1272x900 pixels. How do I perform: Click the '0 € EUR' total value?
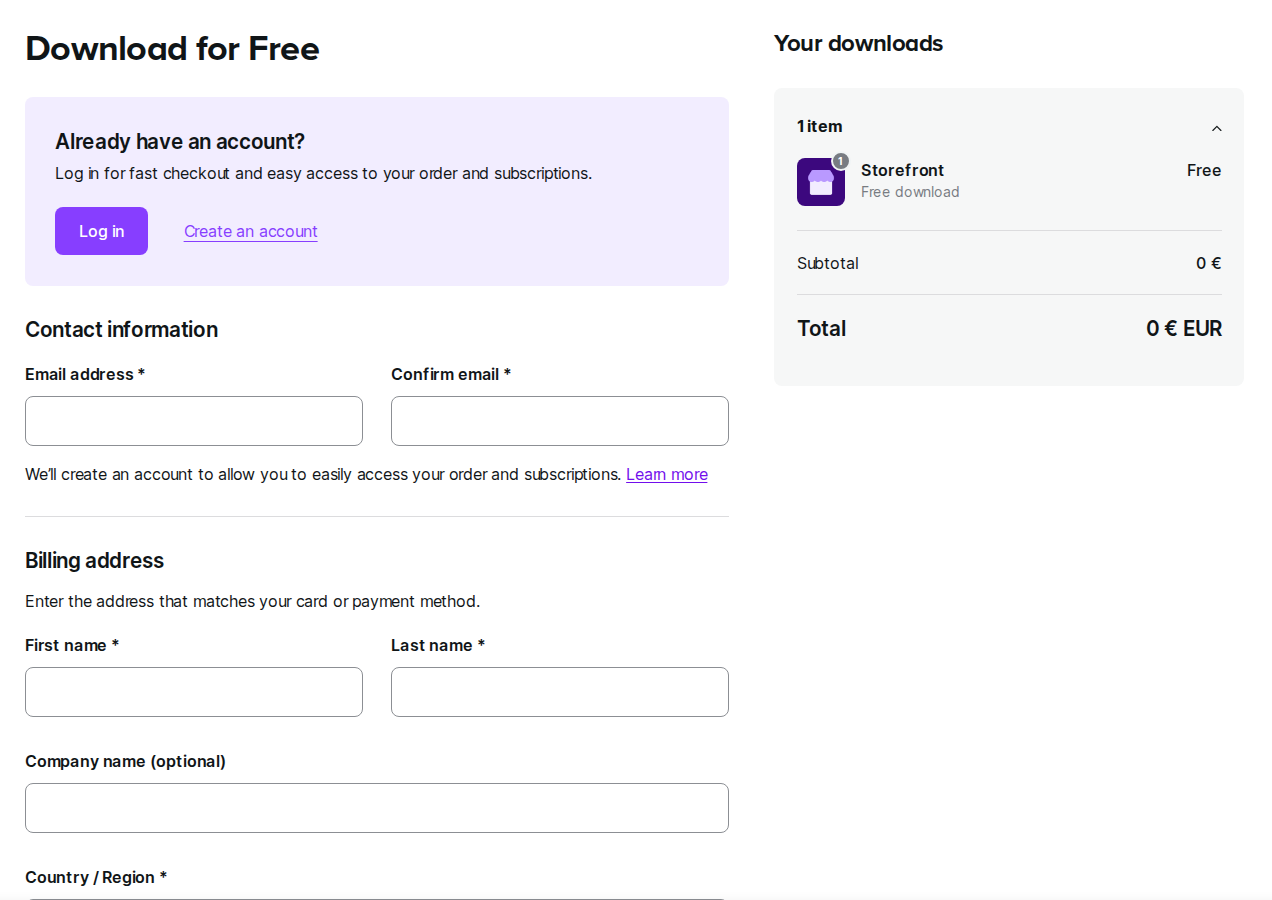[x=1184, y=328]
